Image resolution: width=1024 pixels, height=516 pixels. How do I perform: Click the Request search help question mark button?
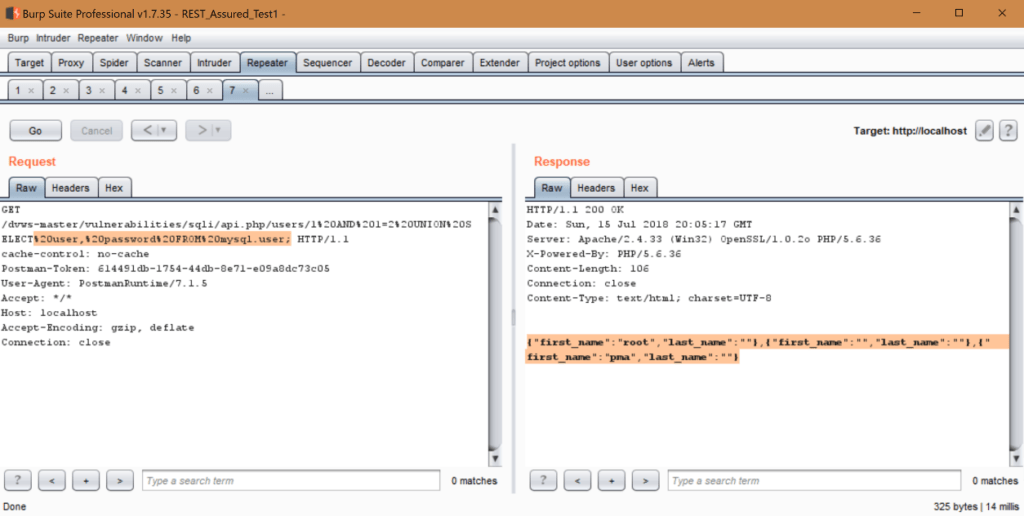pos(19,480)
